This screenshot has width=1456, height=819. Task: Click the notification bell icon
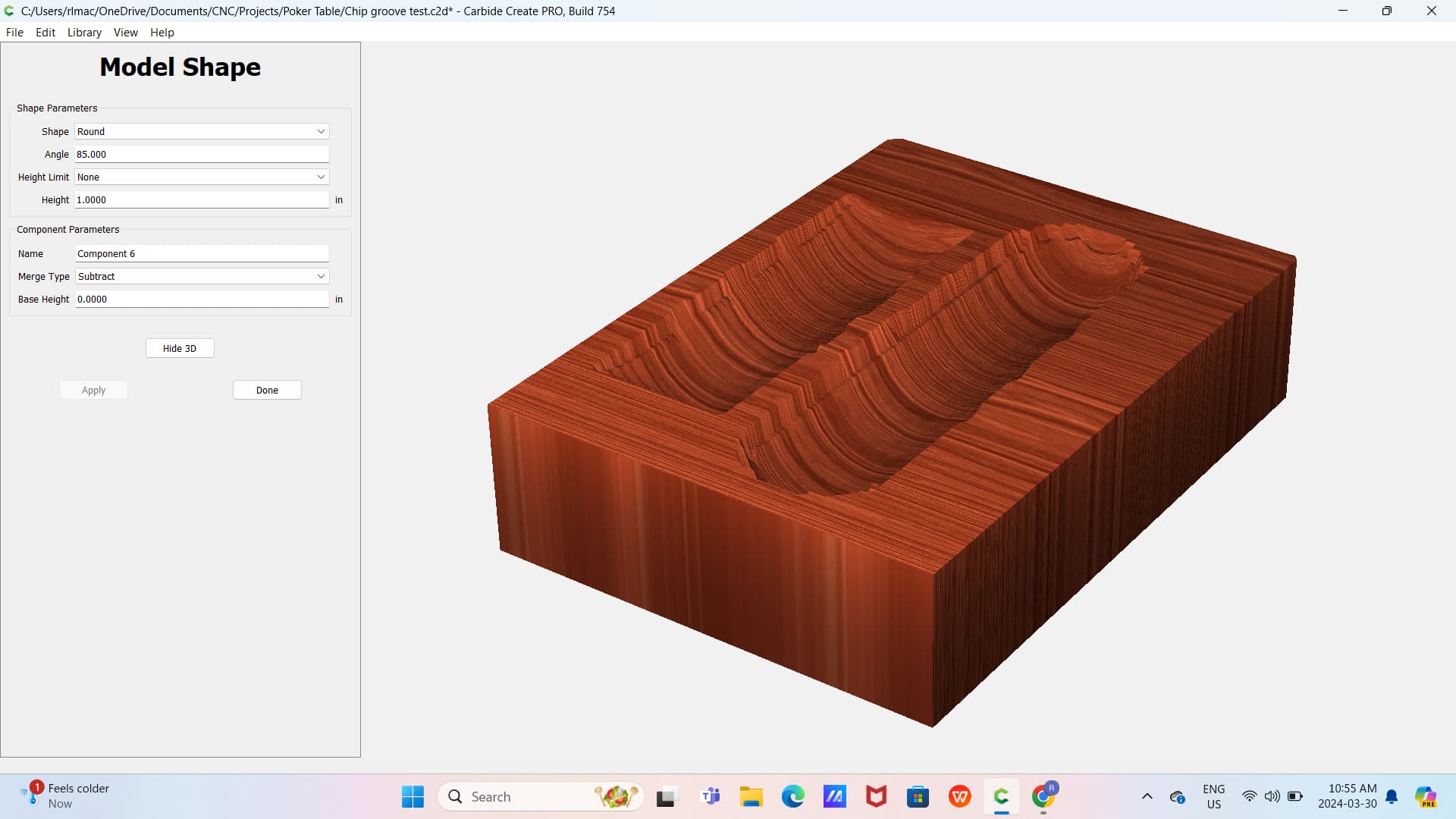pyautogui.click(x=1392, y=796)
